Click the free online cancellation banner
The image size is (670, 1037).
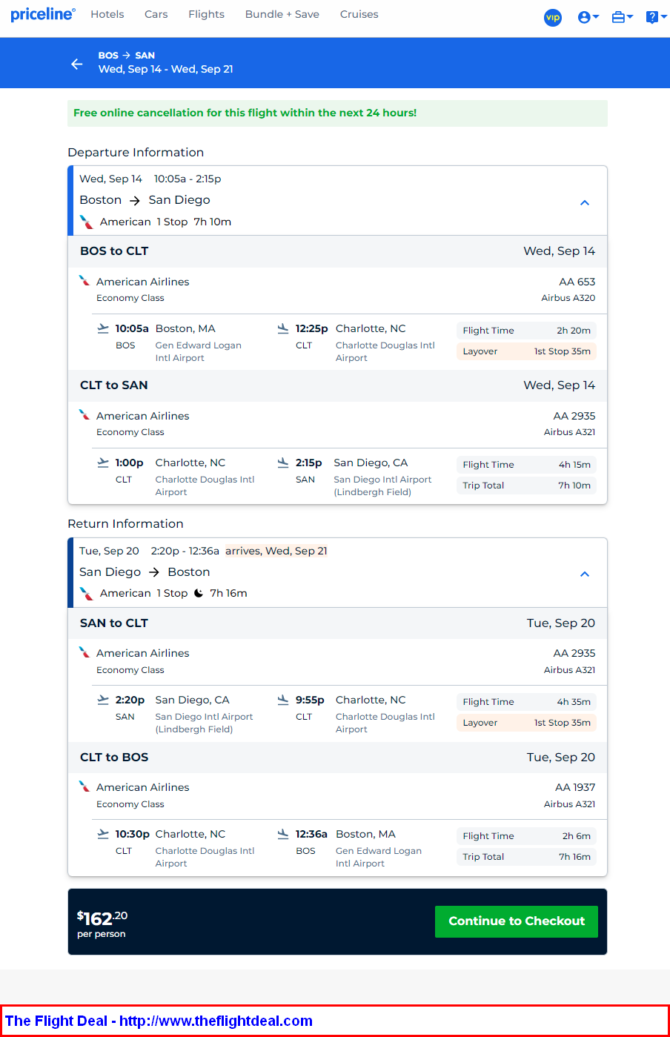[337, 113]
